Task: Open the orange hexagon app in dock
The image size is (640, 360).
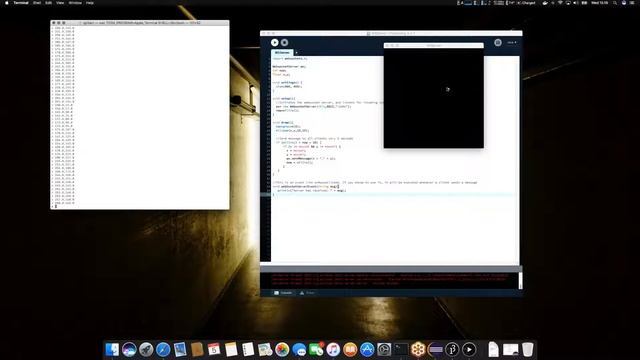Action: [418, 349]
